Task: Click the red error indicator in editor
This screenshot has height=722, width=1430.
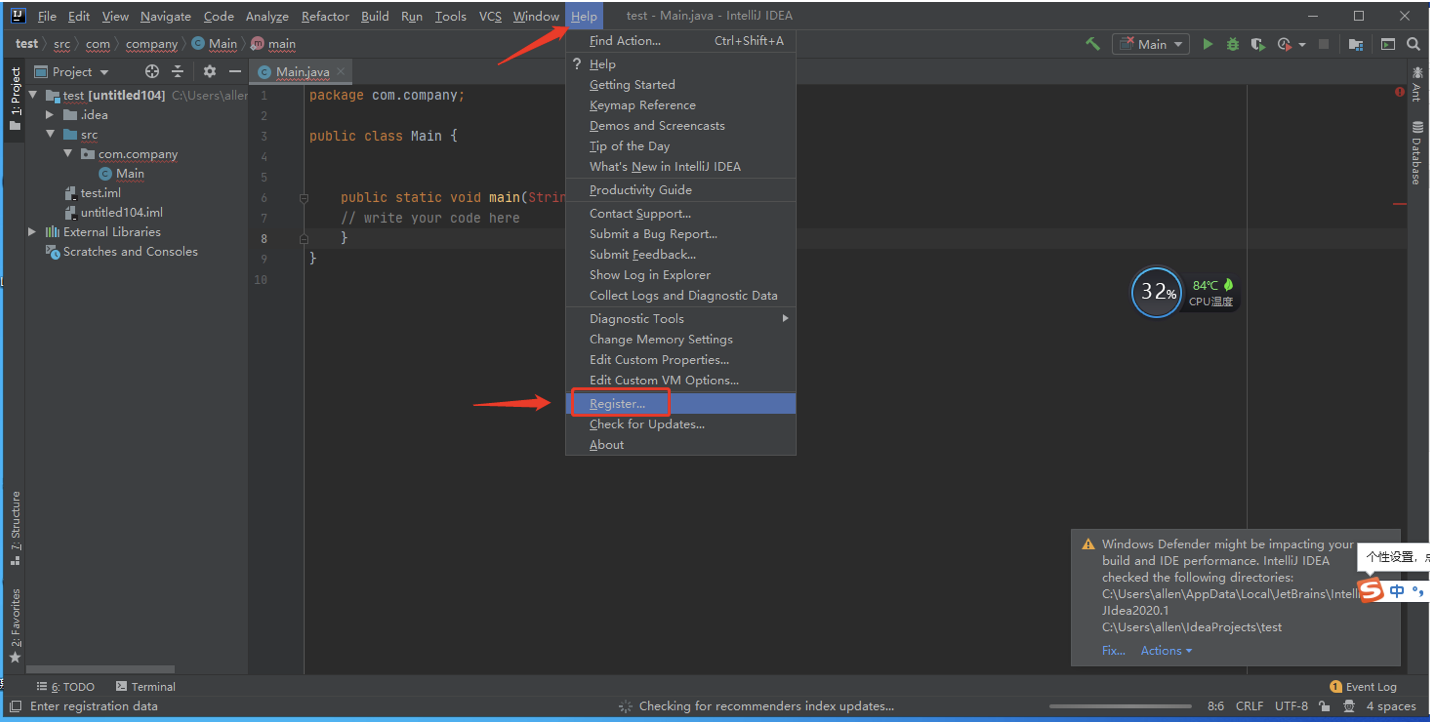Action: point(1399,92)
